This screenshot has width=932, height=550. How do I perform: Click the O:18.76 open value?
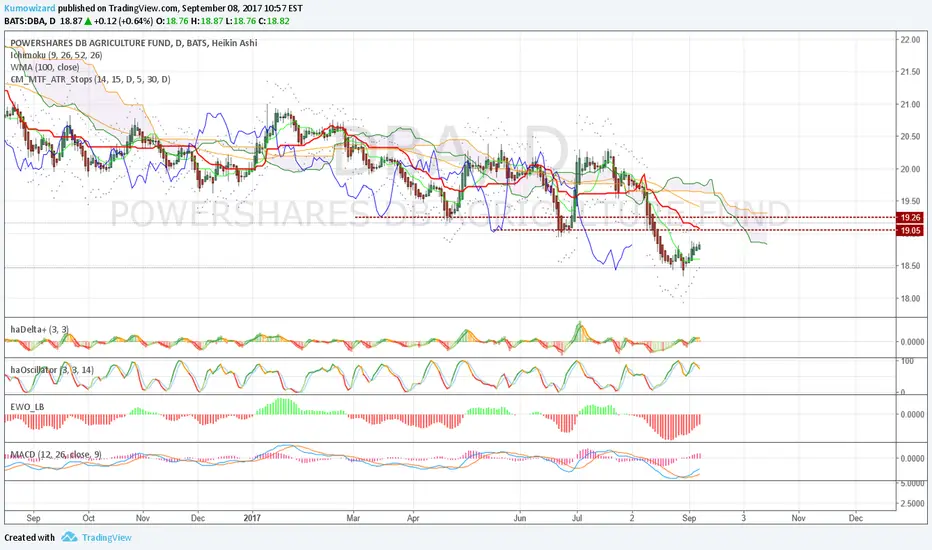click(x=172, y=21)
